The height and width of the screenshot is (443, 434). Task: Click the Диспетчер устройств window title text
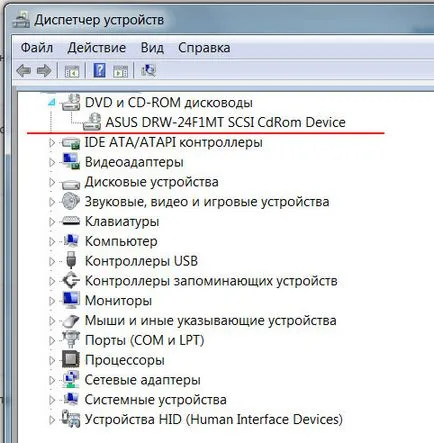(x=99, y=20)
